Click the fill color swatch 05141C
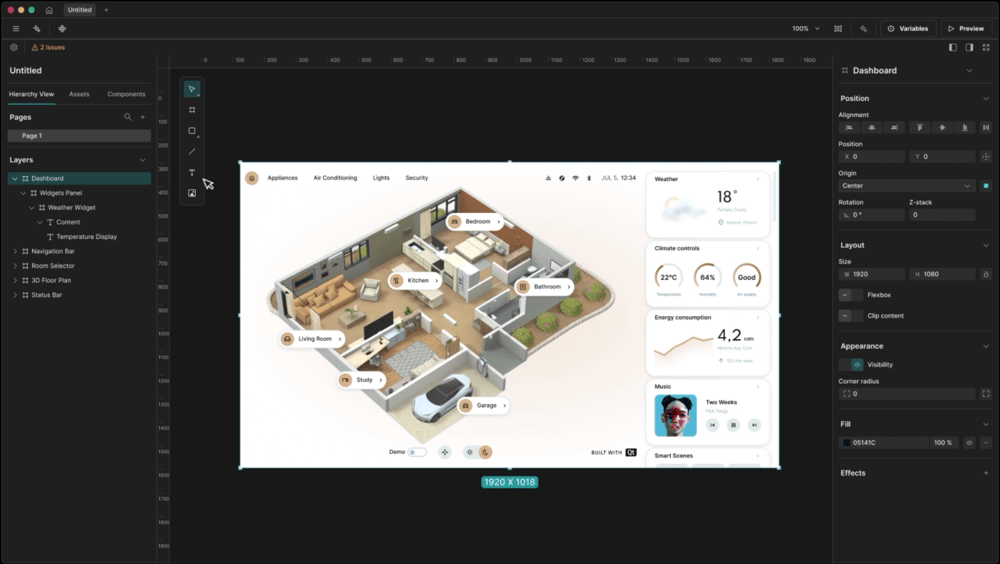This screenshot has width=1000, height=564. pos(847,443)
